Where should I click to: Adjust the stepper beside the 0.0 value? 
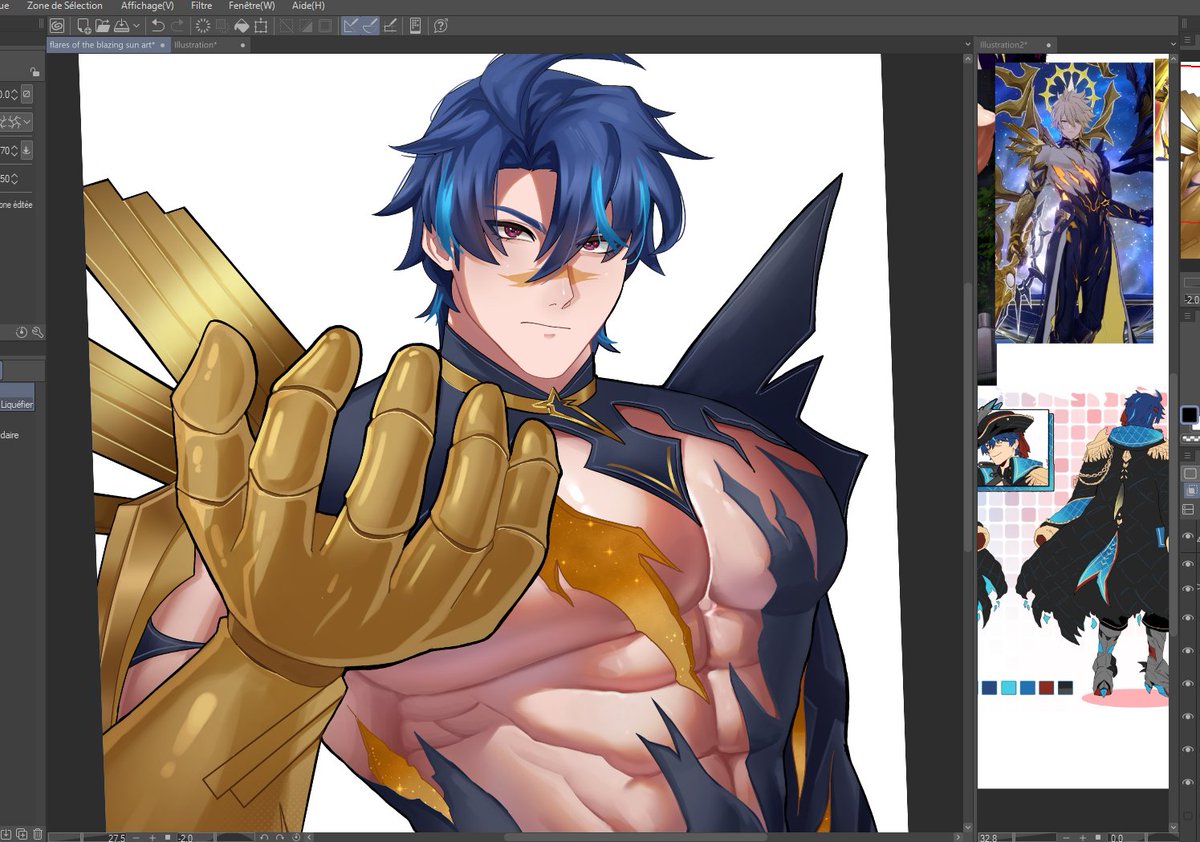pyautogui.click(x=13, y=94)
